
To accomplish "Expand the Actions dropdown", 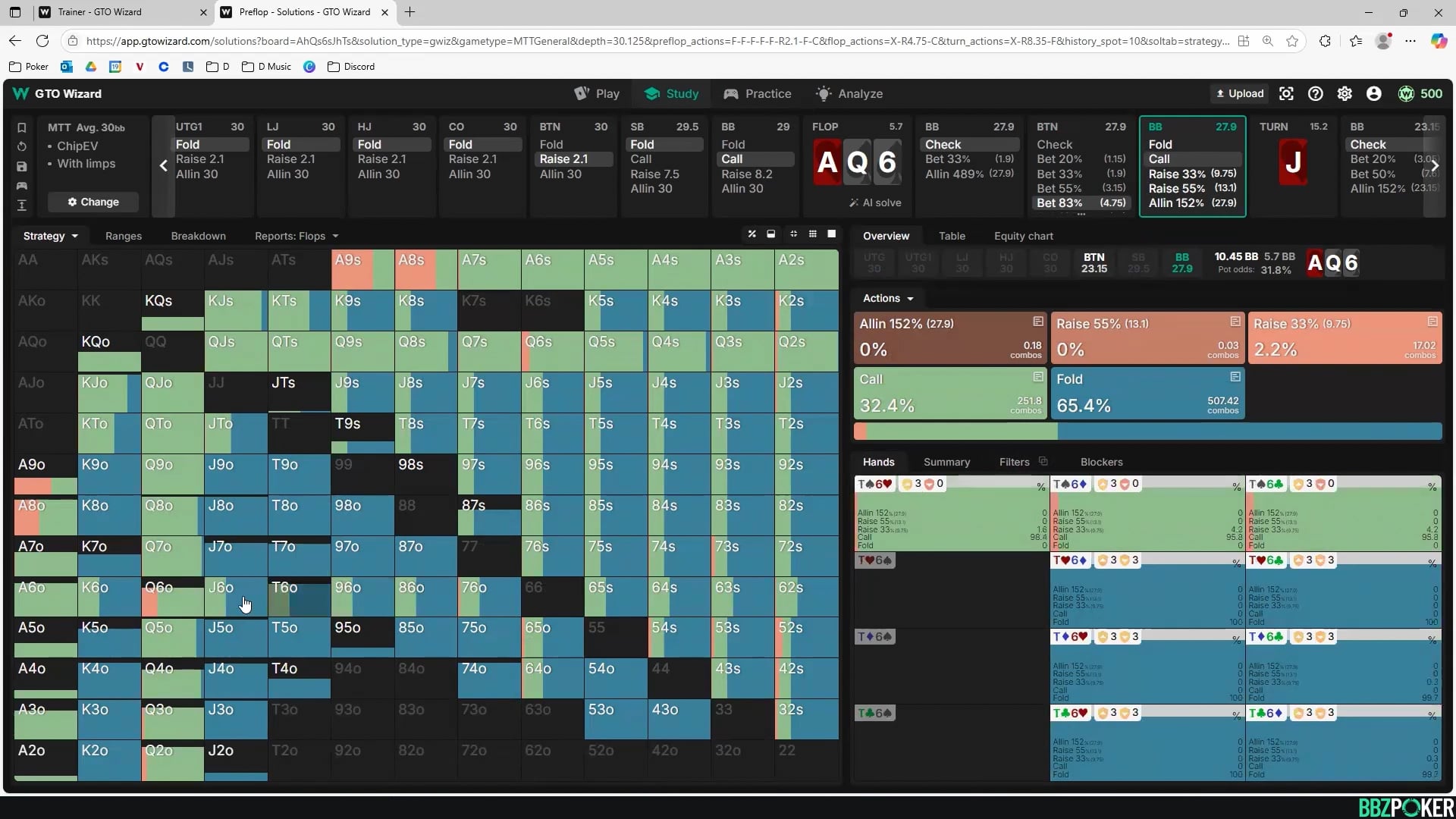I will pos(887,298).
